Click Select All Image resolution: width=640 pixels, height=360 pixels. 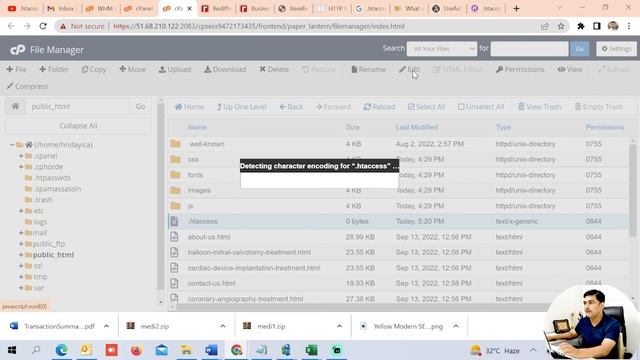[x=426, y=107]
